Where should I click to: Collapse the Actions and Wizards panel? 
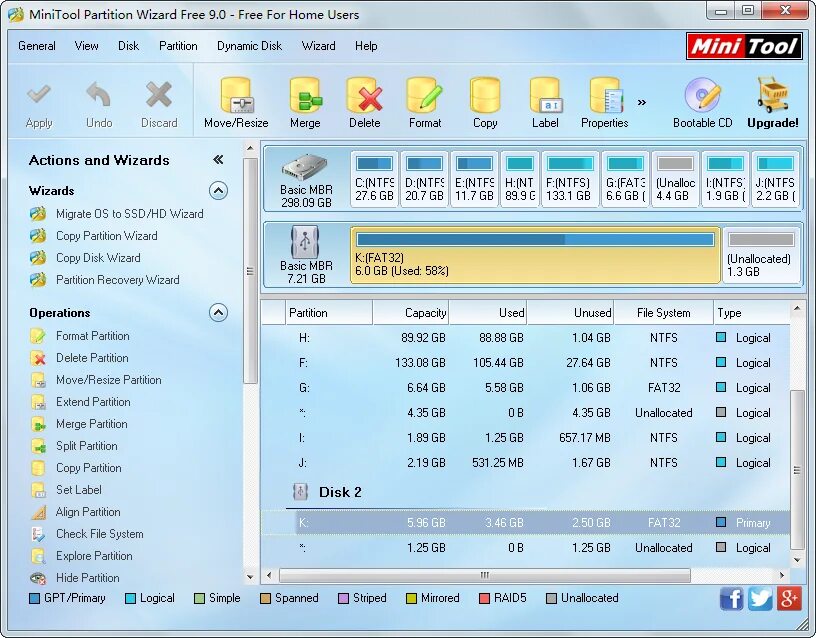(218, 160)
